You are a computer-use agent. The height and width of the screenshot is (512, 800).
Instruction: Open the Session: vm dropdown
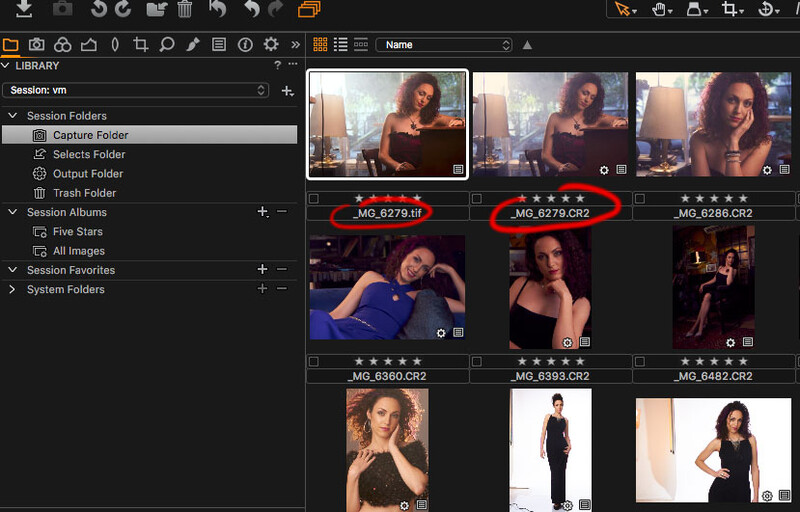pos(136,90)
